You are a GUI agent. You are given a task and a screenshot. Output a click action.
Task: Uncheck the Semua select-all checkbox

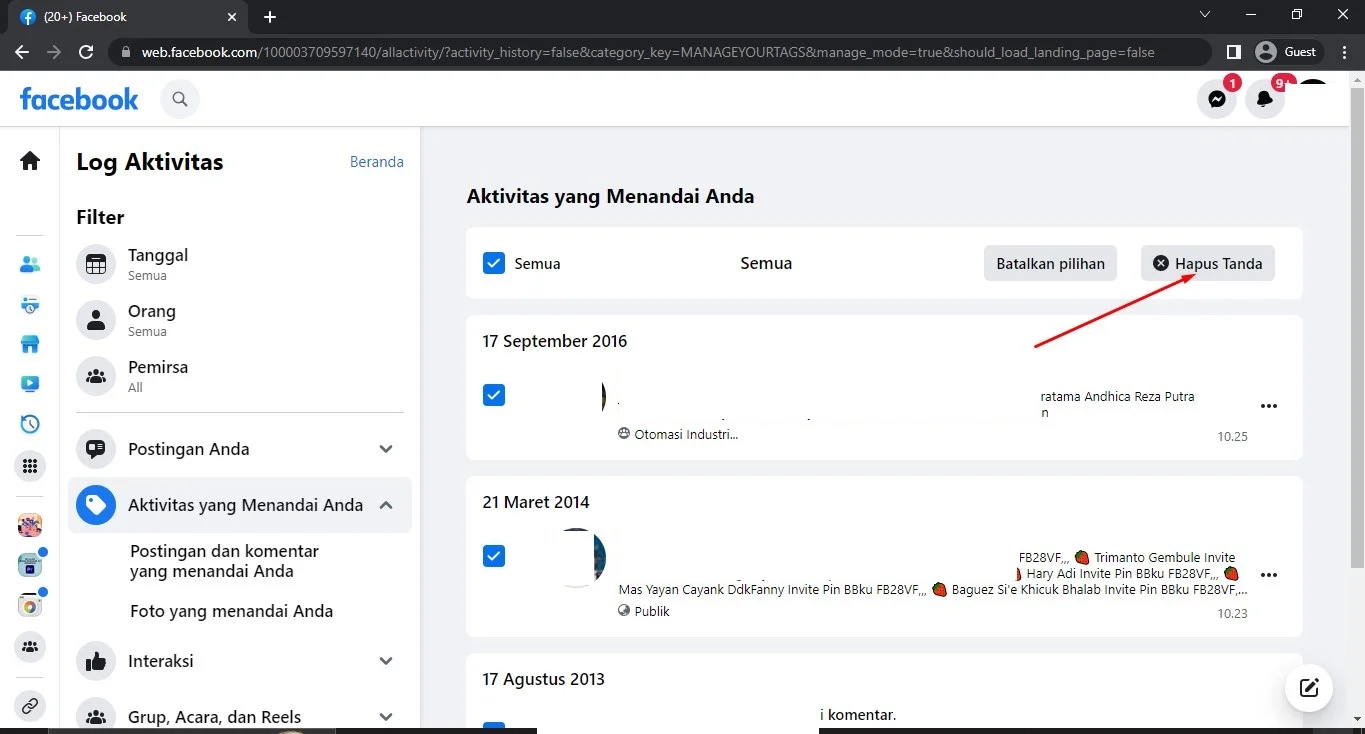pos(494,263)
